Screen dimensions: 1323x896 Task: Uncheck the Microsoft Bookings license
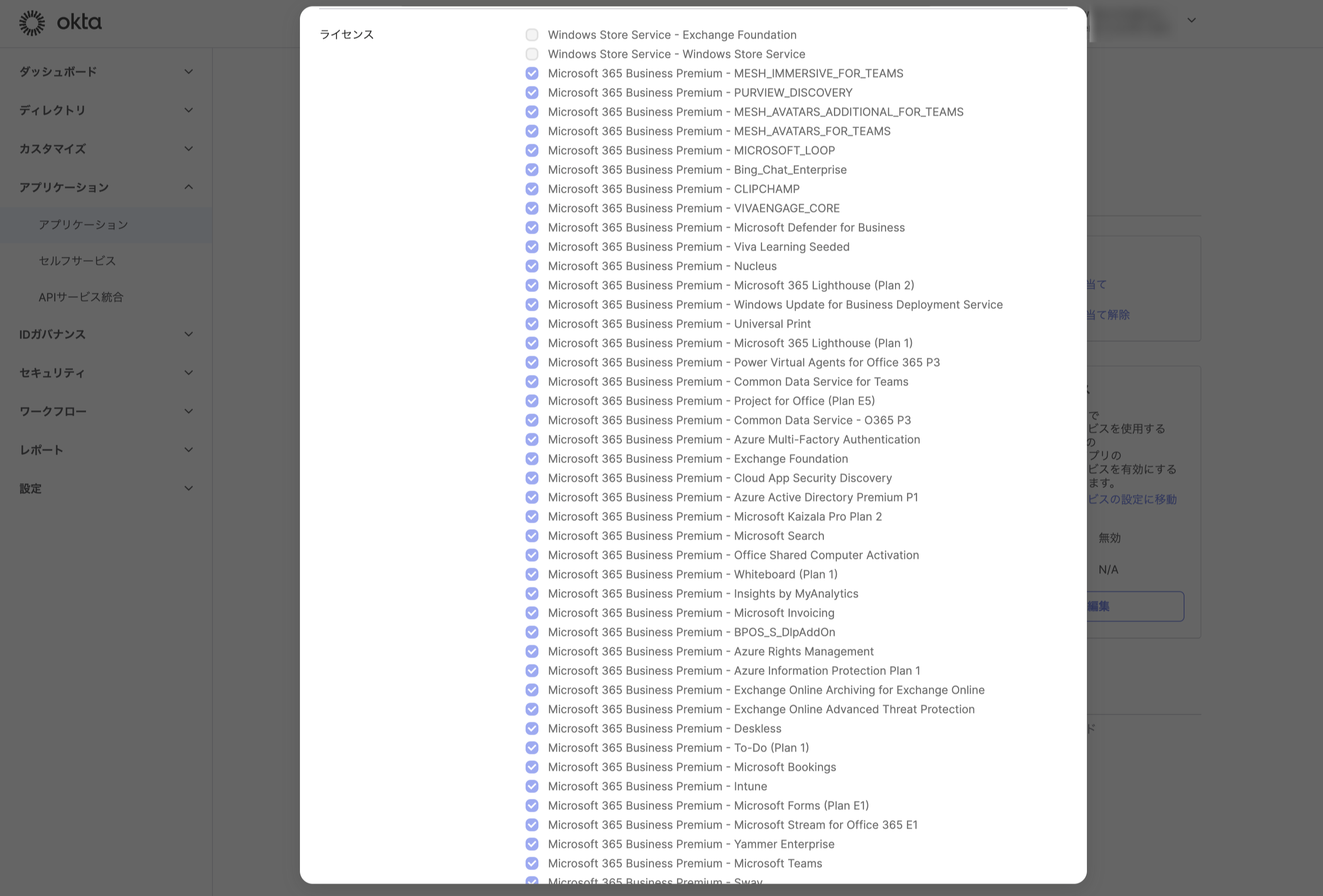tap(532, 767)
